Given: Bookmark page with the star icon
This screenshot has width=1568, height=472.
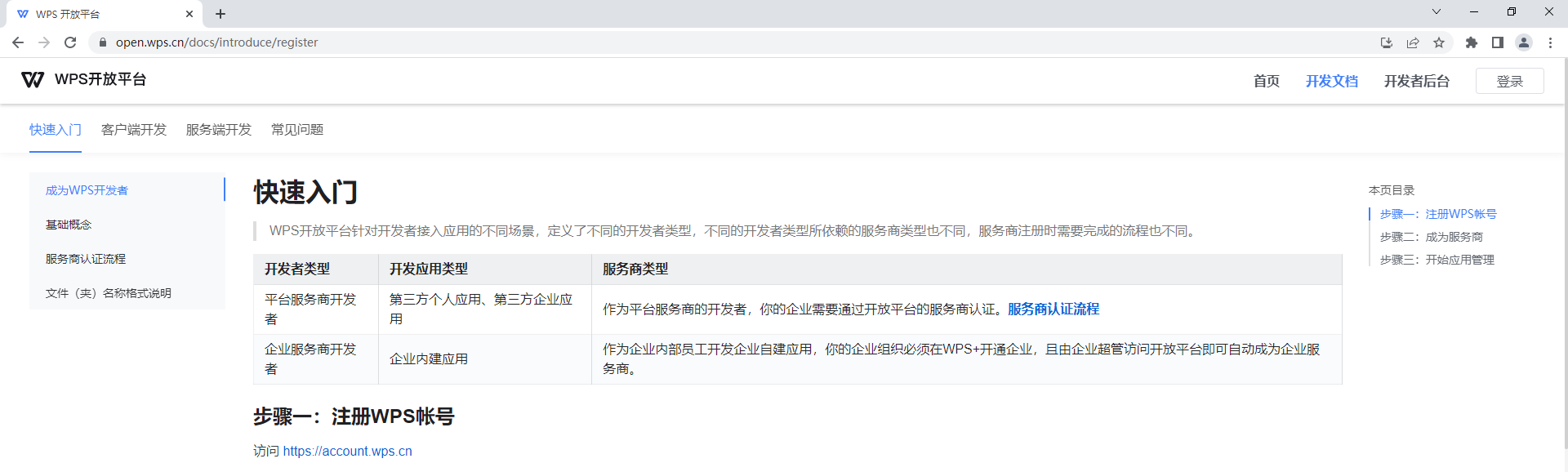Looking at the screenshot, I should 1439,42.
